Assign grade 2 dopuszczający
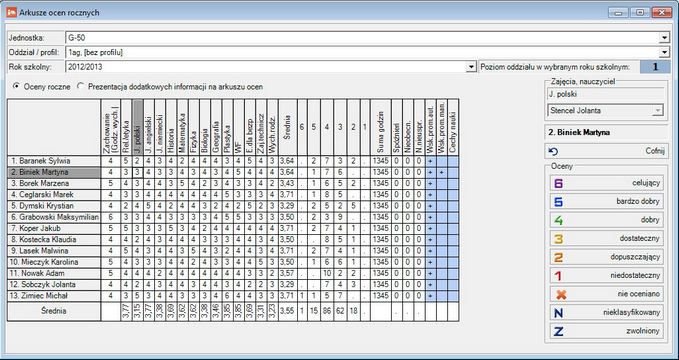The image size is (679, 360). (606, 257)
